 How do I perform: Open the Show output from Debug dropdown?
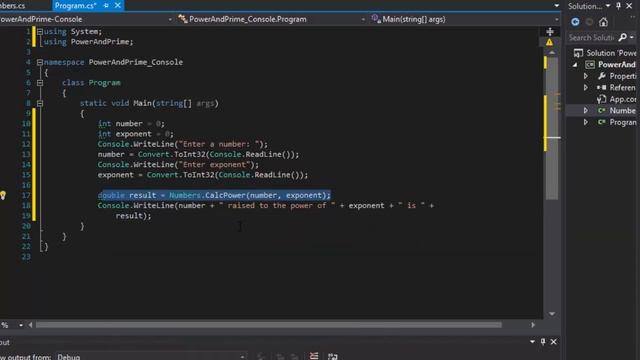[242, 357]
